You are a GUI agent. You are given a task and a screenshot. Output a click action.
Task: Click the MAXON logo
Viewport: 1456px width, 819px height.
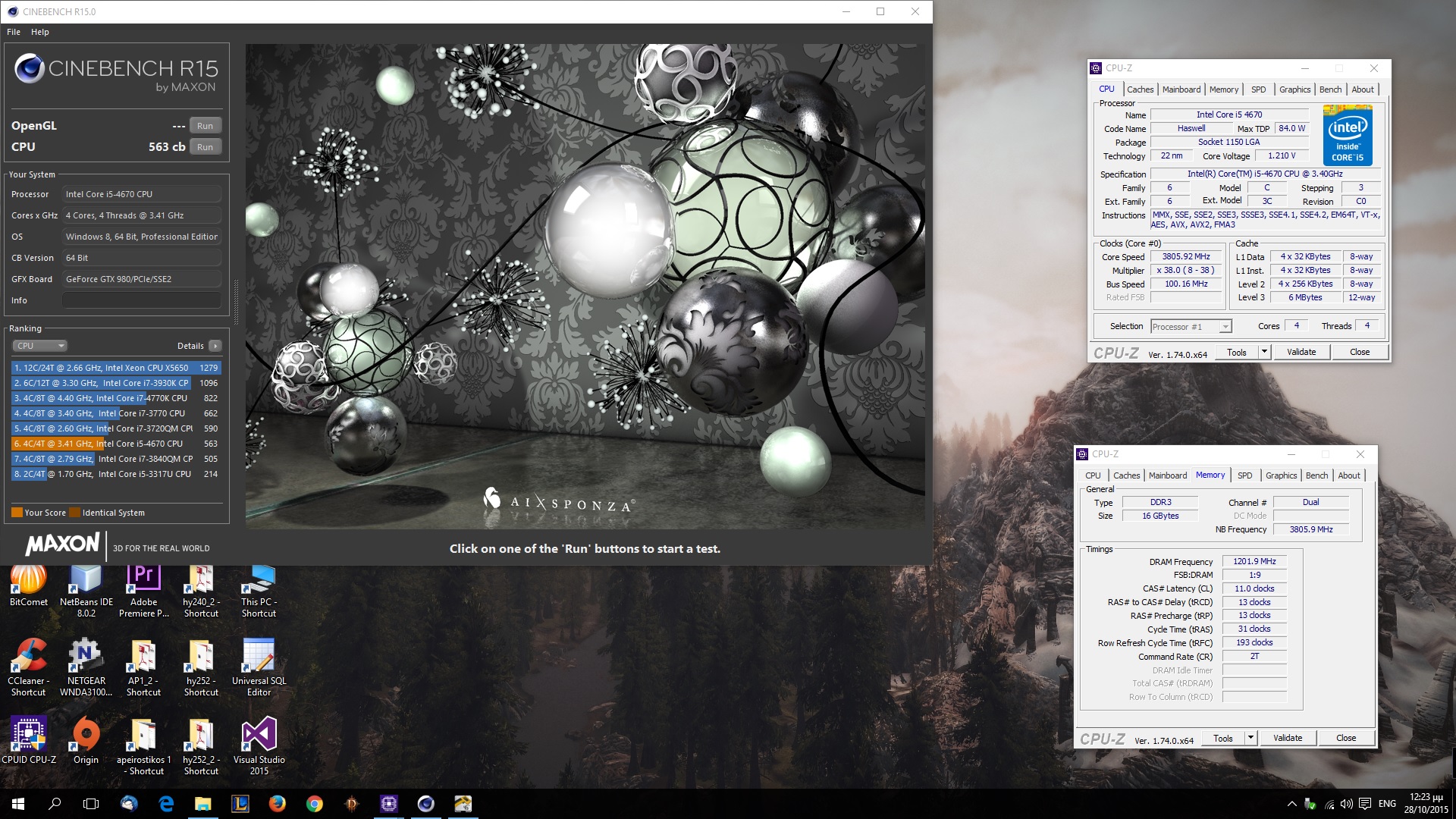point(63,544)
